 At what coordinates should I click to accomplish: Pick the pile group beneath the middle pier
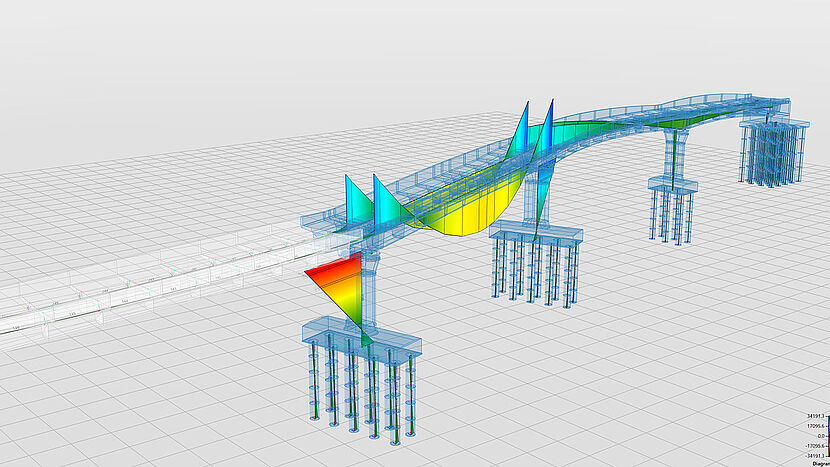(x=535, y=272)
